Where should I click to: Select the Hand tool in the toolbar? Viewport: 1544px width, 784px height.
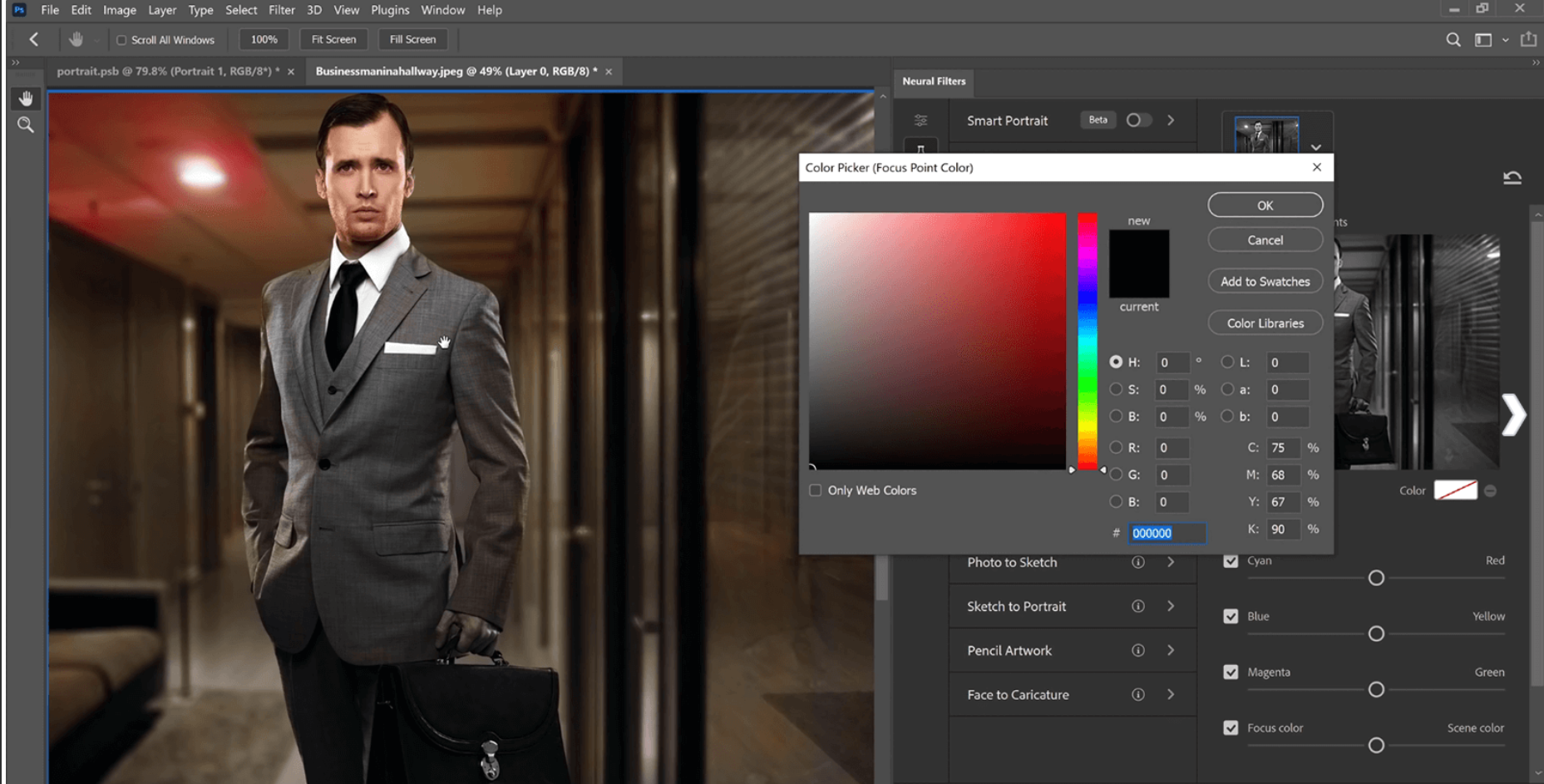26,98
